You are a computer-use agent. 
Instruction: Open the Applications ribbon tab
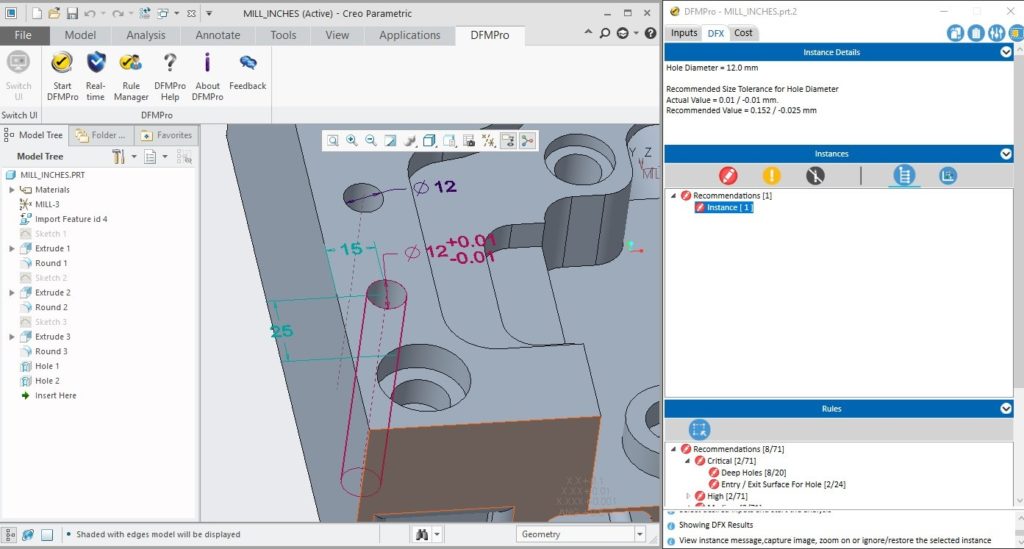(x=410, y=35)
